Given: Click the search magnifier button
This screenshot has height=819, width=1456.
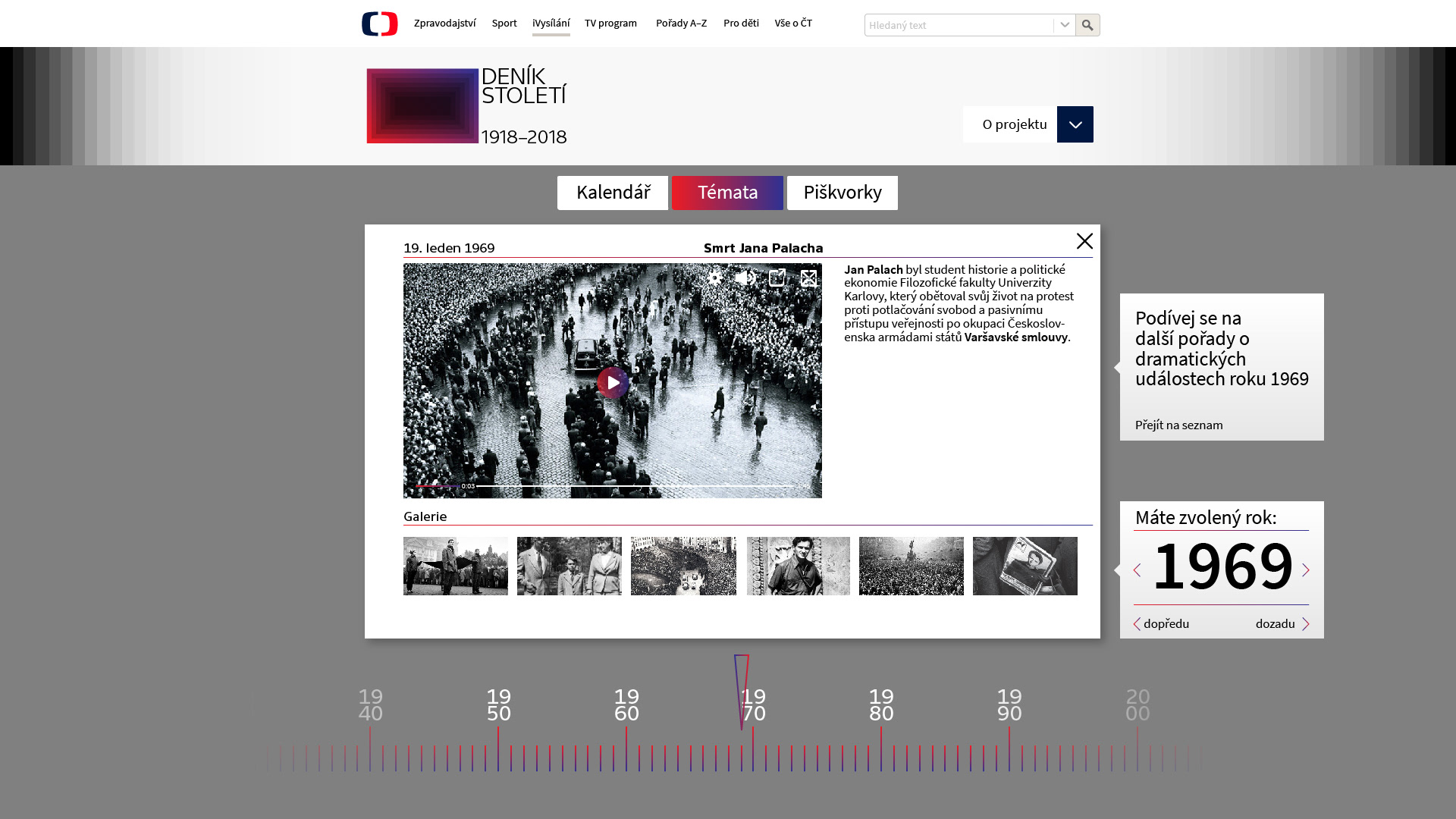Looking at the screenshot, I should pos(1087,25).
